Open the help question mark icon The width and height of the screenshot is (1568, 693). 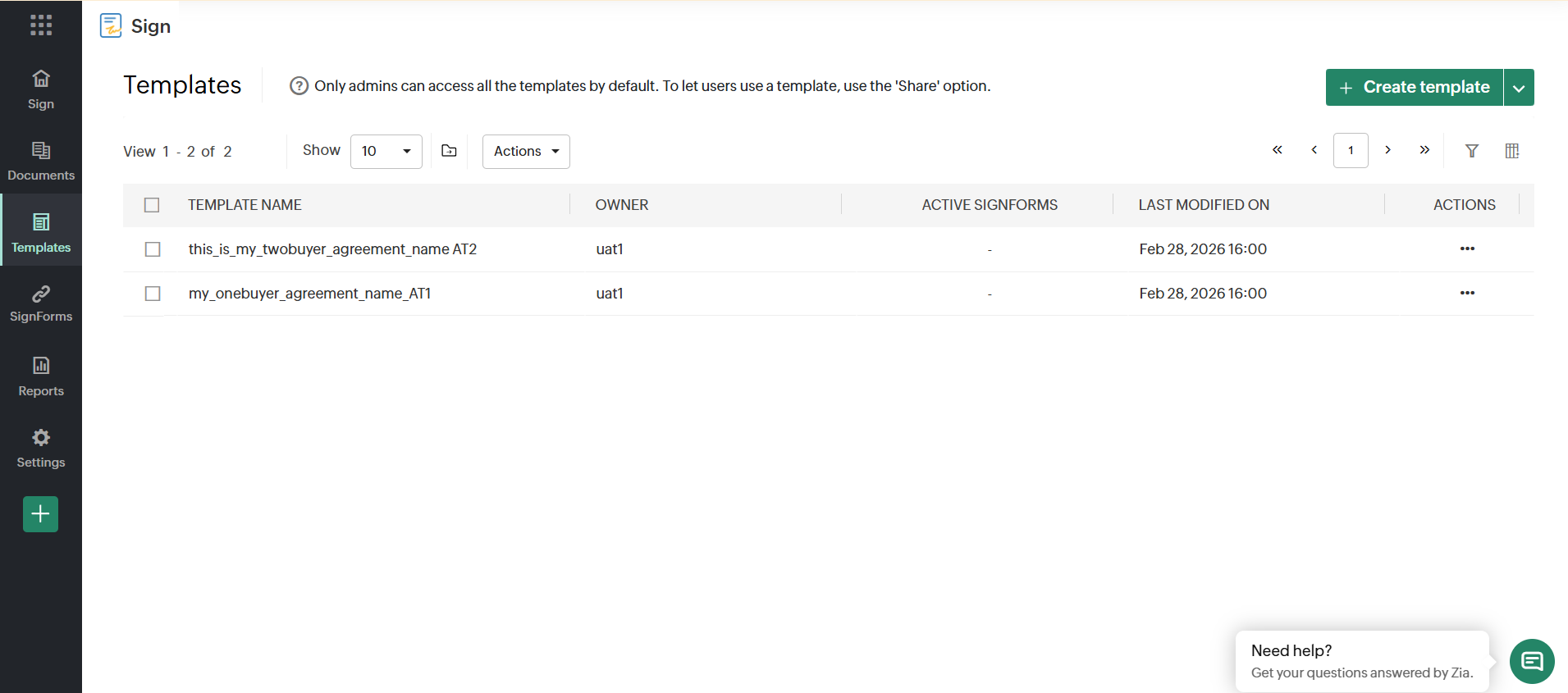[299, 86]
